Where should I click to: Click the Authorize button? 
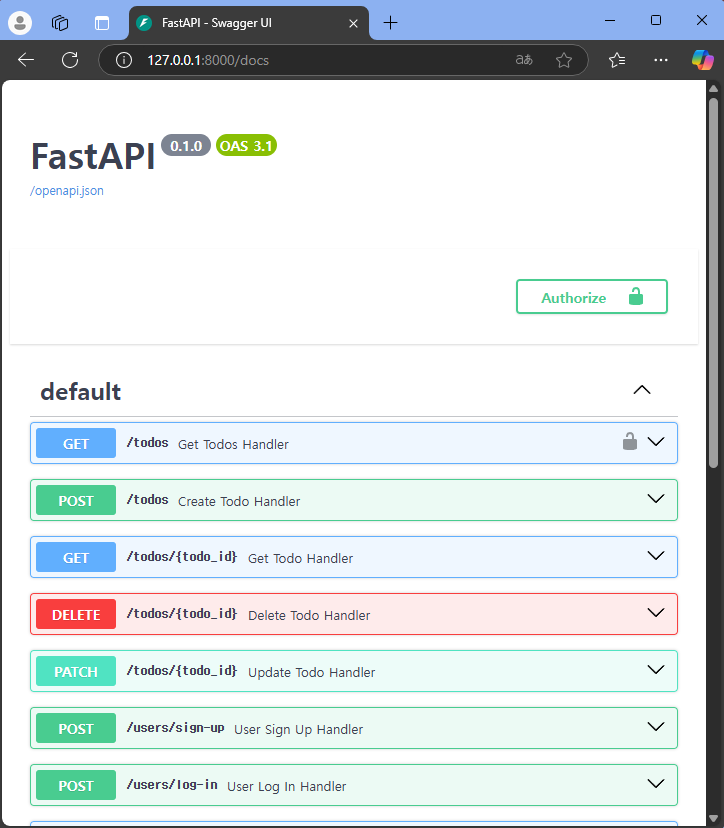click(591, 297)
